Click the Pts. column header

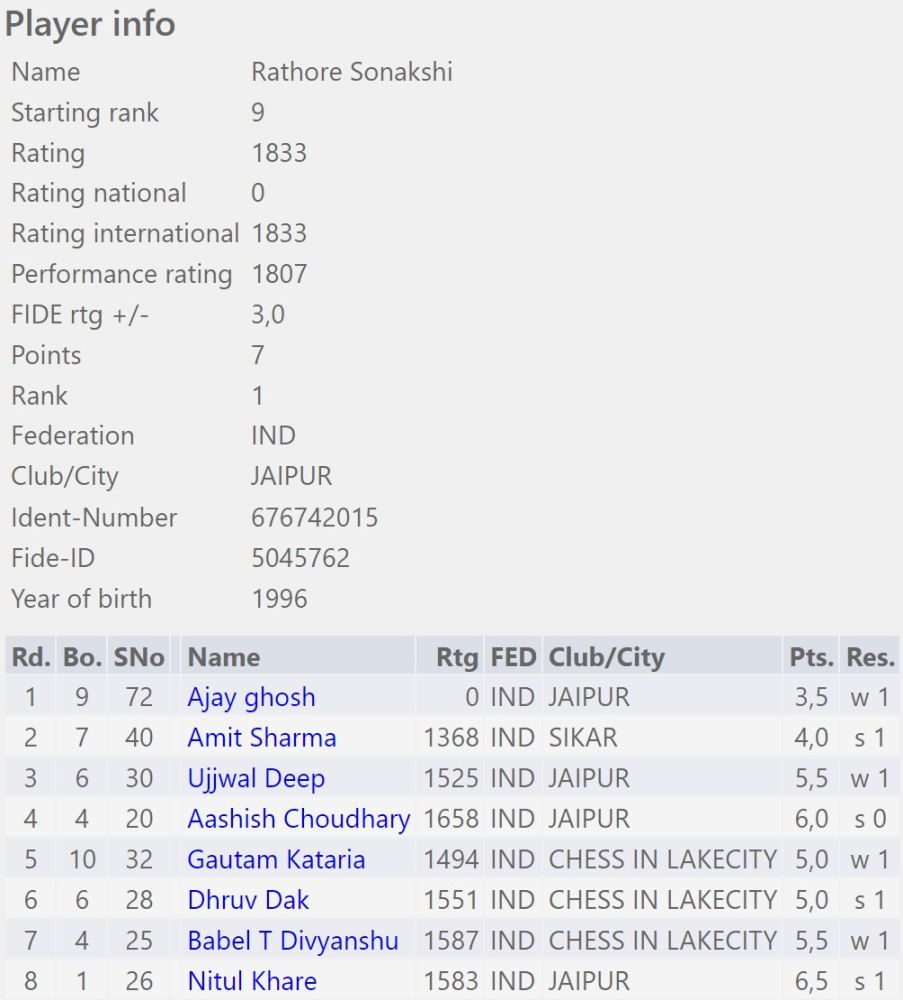click(811, 657)
